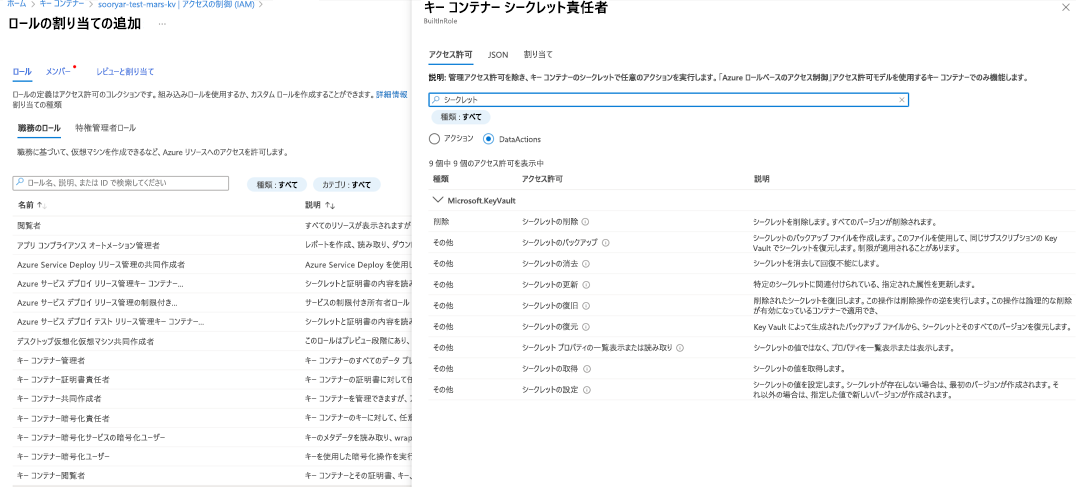Click info icon next to シークレットの設定
This screenshot has height=487, width=1076.
tap(585, 389)
